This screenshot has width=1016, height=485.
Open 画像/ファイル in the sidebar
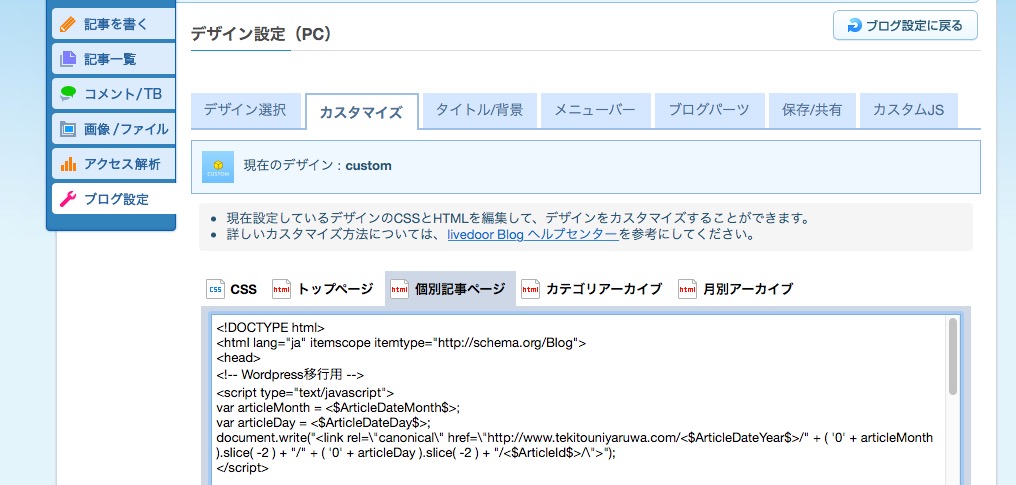(113, 129)
